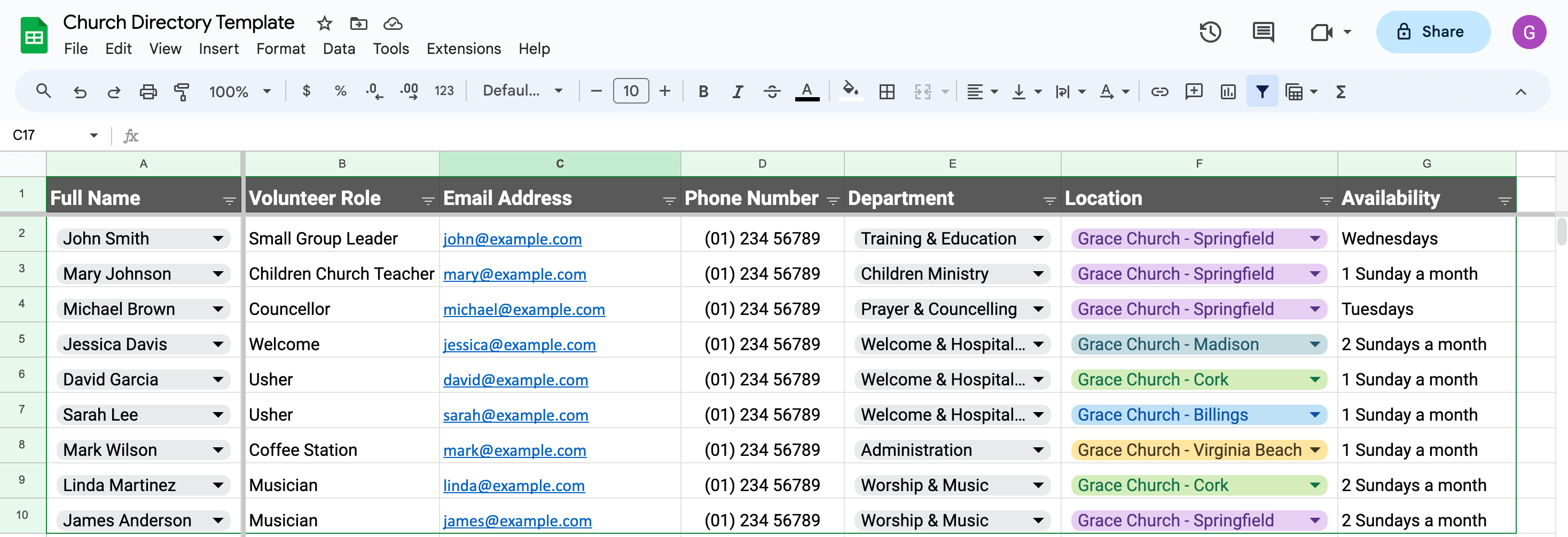The height and width of the screenshot is (537, 1568).
Task: Open the print dialog
Action: coord(148,91)
